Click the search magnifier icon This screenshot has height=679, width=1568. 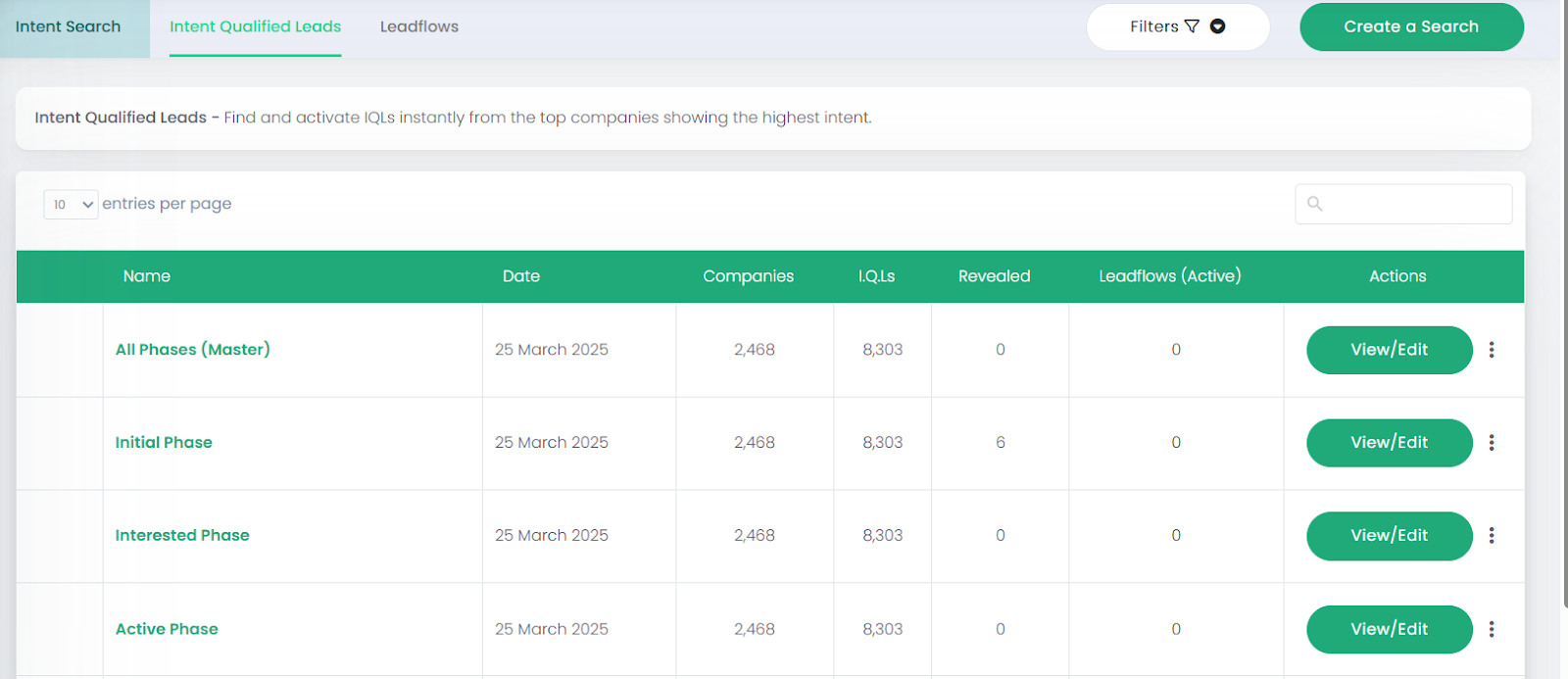tap(1315, 204)
